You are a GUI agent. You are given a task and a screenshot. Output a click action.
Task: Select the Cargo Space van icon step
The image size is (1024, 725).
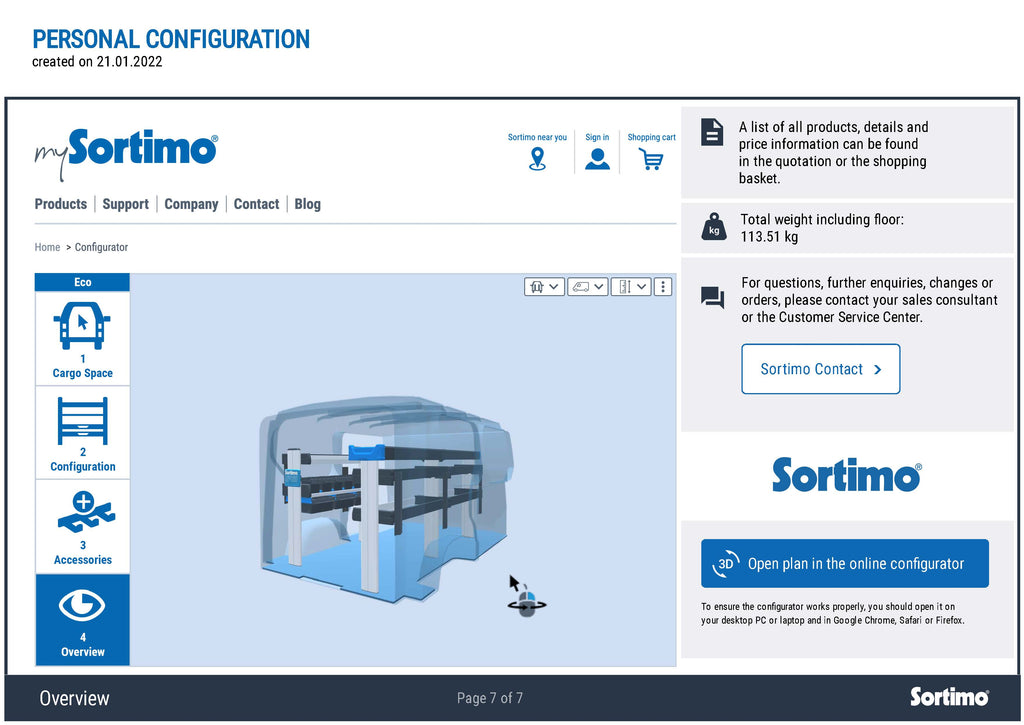point(82,325)
